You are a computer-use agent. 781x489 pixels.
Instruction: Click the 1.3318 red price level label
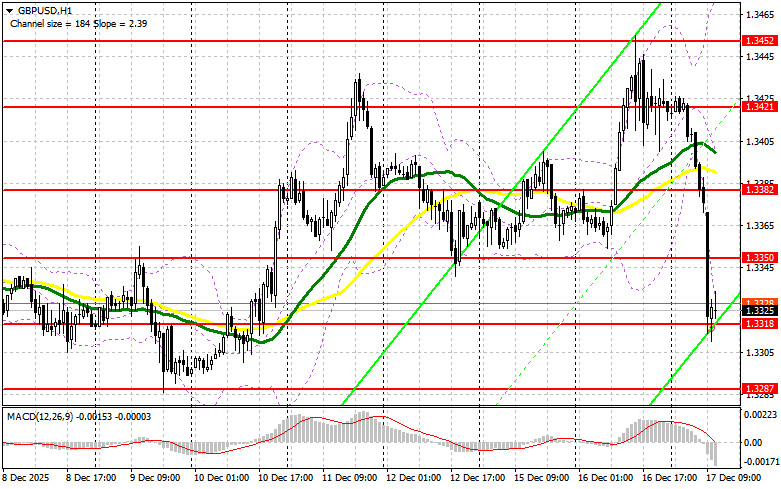tap(760, 324)
